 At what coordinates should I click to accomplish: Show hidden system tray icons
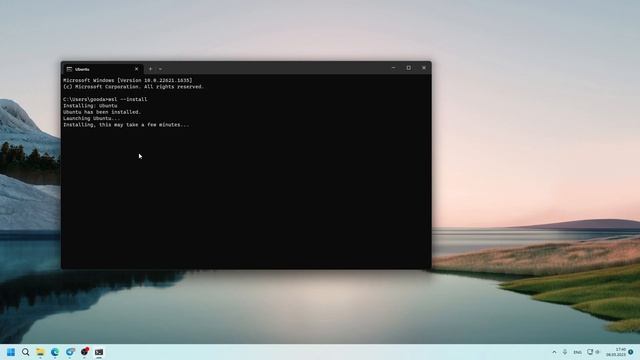click(x=554, y=352)
